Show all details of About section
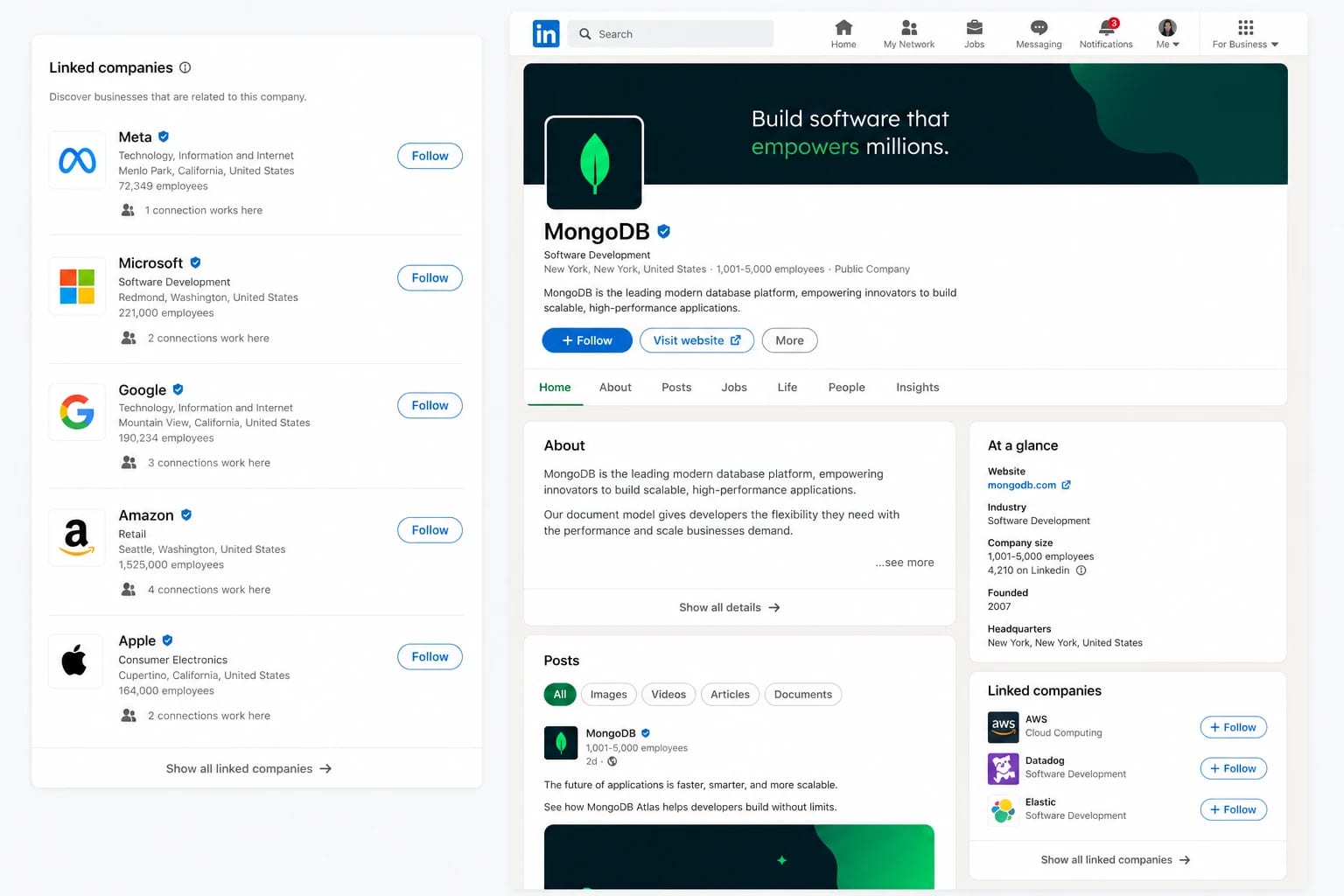The height and width of the screenshot is (896, 1344). click(730, 607)
